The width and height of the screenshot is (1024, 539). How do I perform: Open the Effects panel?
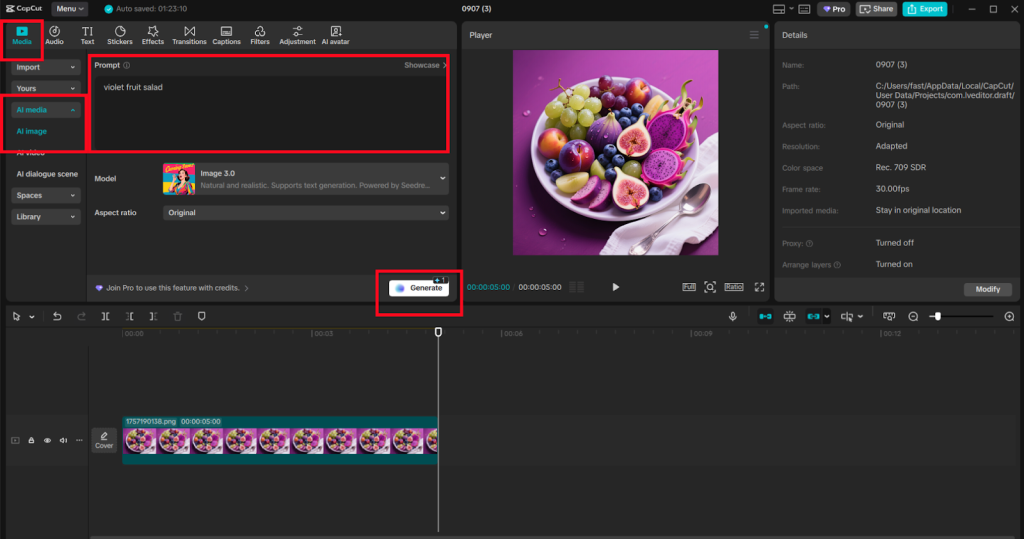coord(153,35)
